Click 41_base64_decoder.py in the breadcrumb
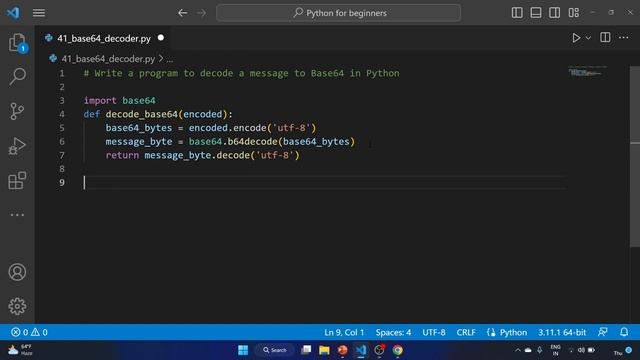The width and height of the screenshot is (640, 360). click(108, 59)
